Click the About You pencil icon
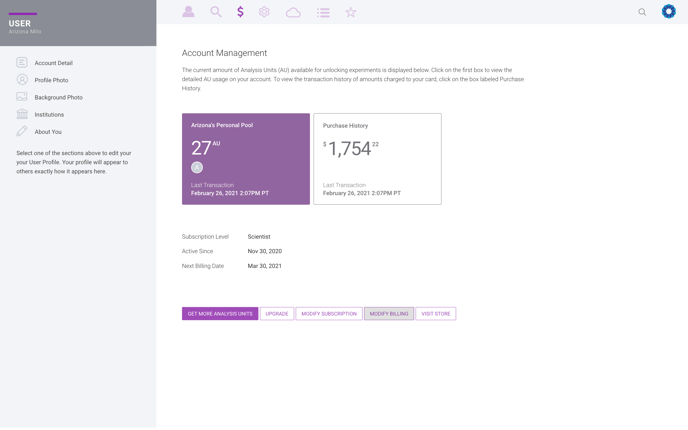The image size is (688, 430). pos(22,131)
